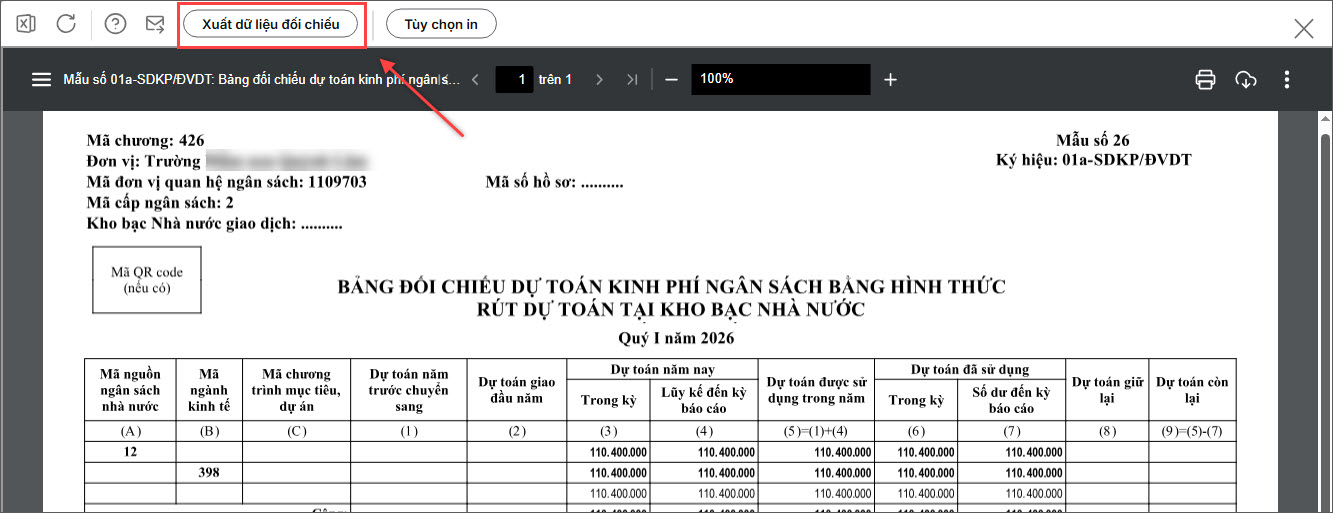1333x513 pixels.
Task: Go to next PDF page arrow
Action: [599, 80]
